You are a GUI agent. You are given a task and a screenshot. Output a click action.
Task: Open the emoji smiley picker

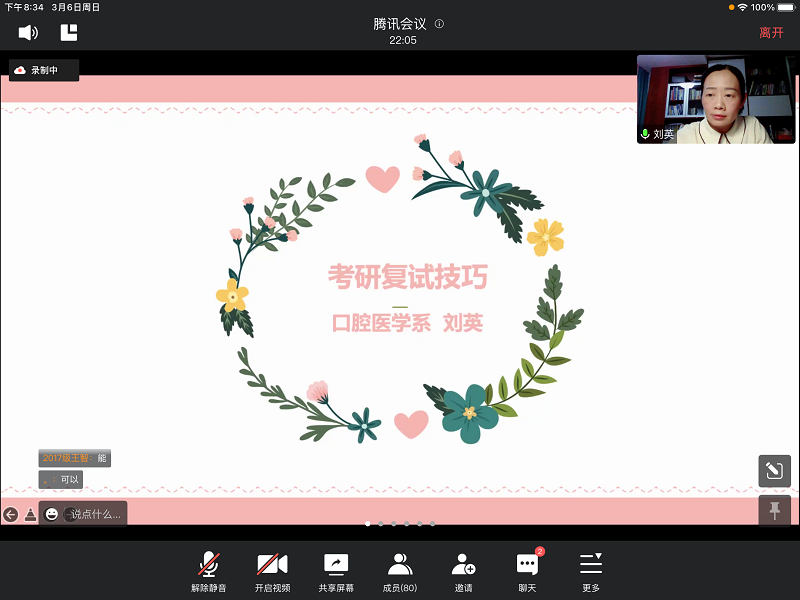click(52, 514)
